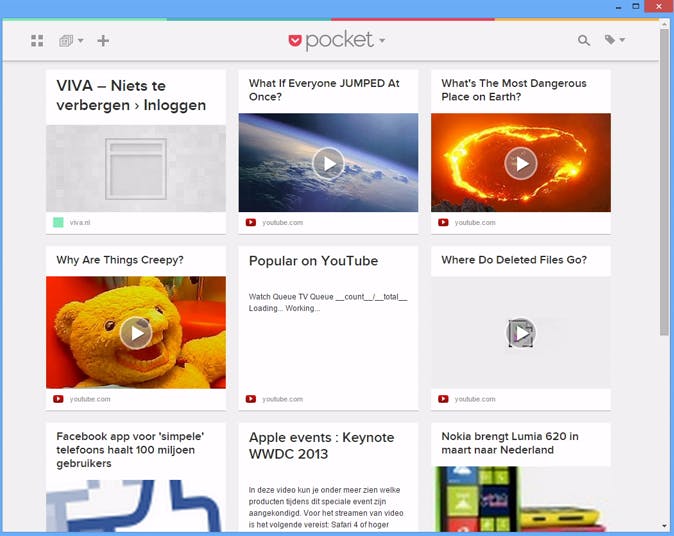Click youtube.com text under 'Why Are Things Creepy' card
Viewport: 674px width, 536px height.
(x=90, y=399)
